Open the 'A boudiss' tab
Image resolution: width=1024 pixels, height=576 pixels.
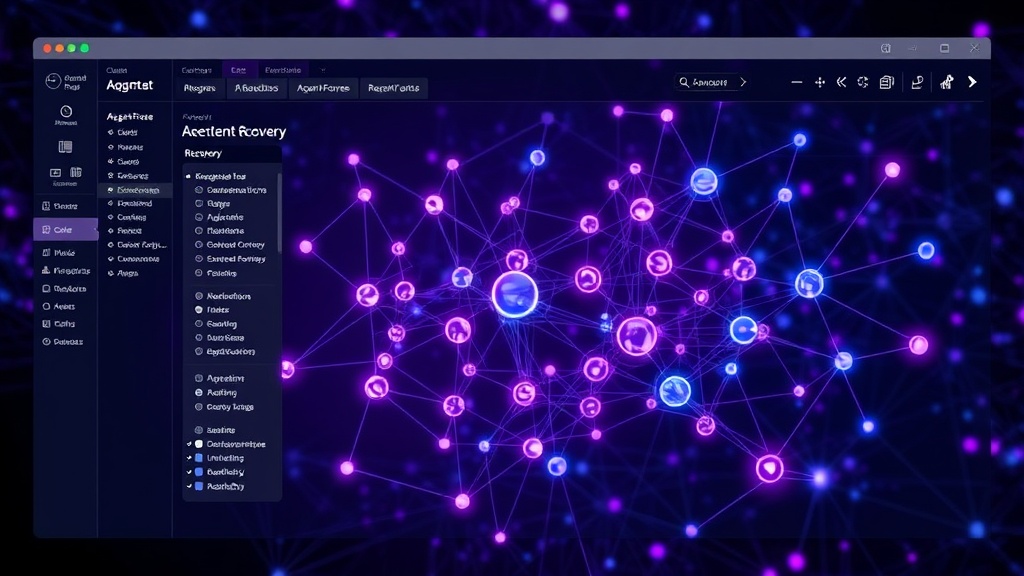(x=256, y=88)
